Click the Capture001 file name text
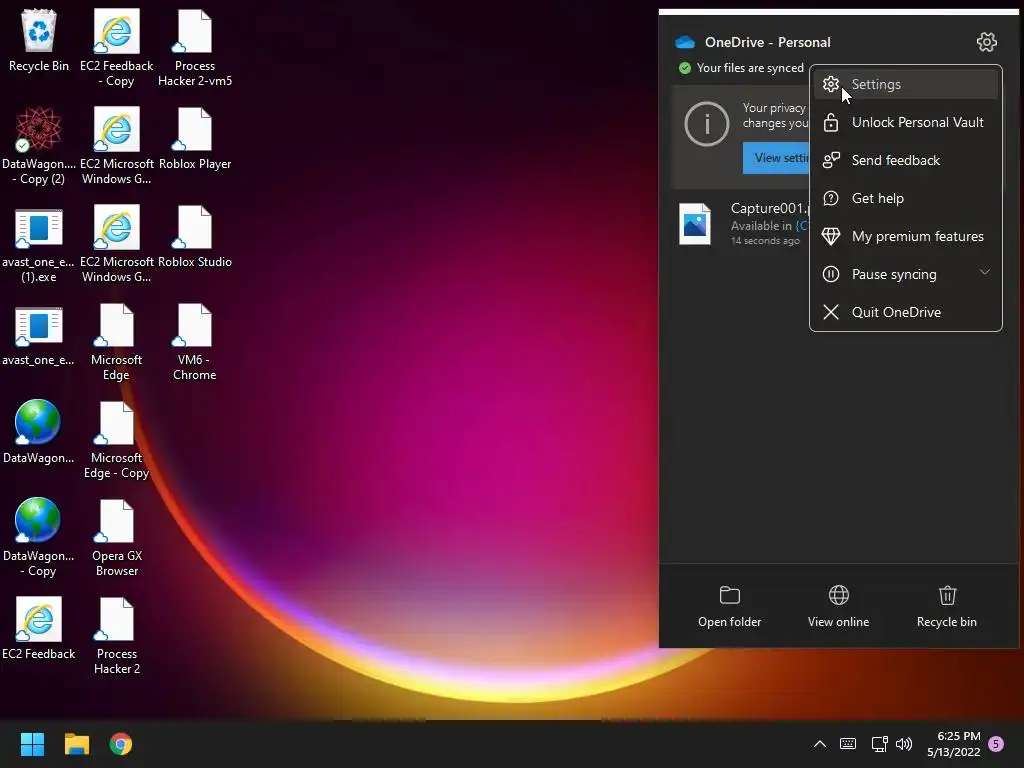Viewport: 1024px width, 768px height. 770,208
